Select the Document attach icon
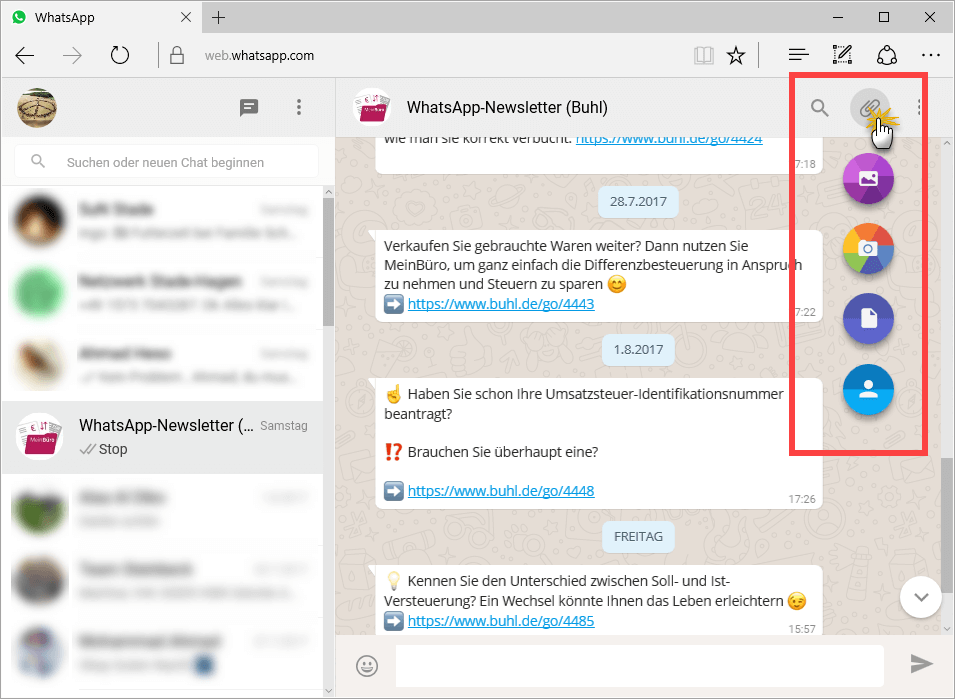The image size is (955, 699). pyautogui.click(x=868, y=318)
